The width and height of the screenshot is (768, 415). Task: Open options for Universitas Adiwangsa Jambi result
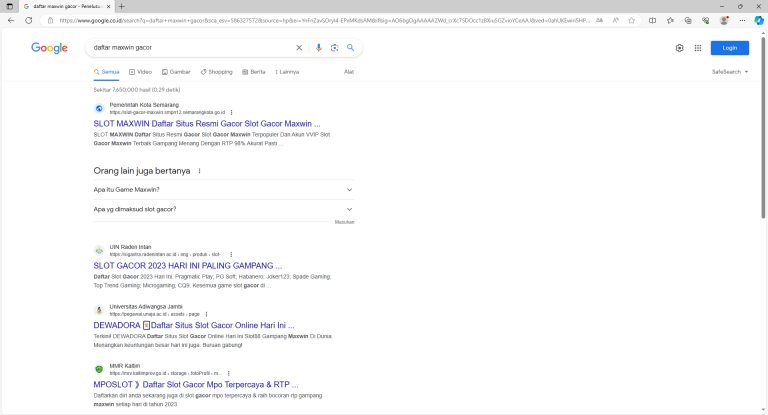[x=206, y=314]
